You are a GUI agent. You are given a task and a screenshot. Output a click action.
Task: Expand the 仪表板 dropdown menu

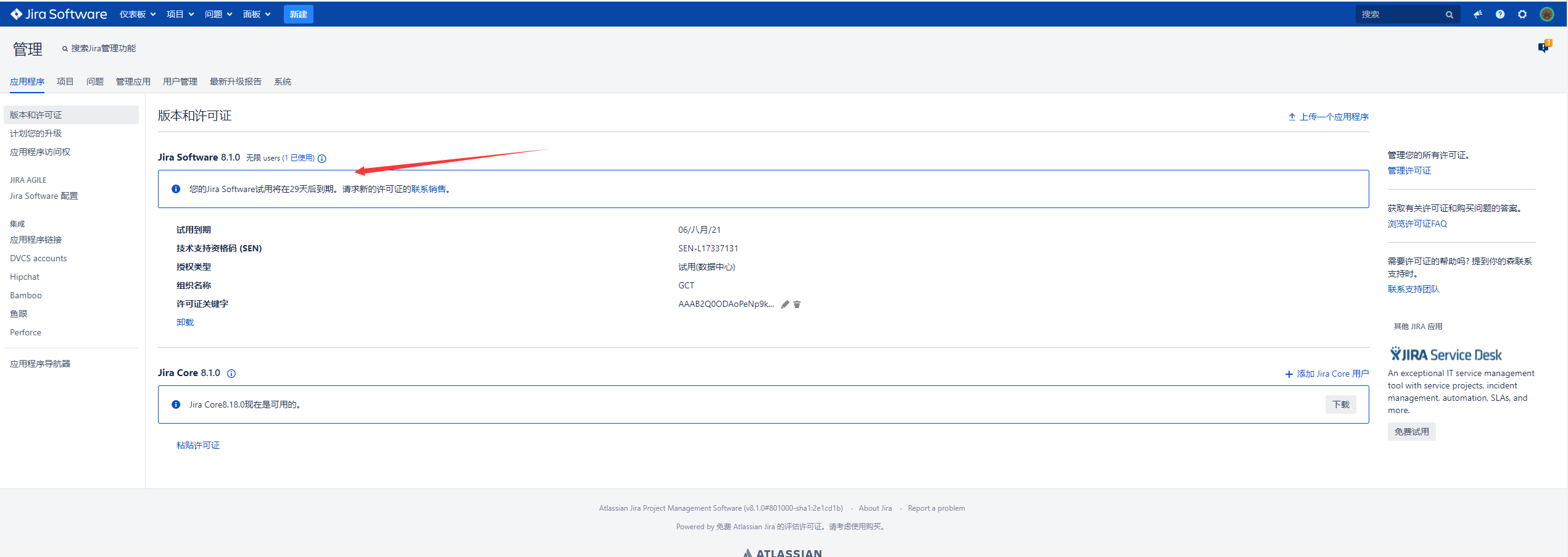pyautogui.click(x=137, y=14)
